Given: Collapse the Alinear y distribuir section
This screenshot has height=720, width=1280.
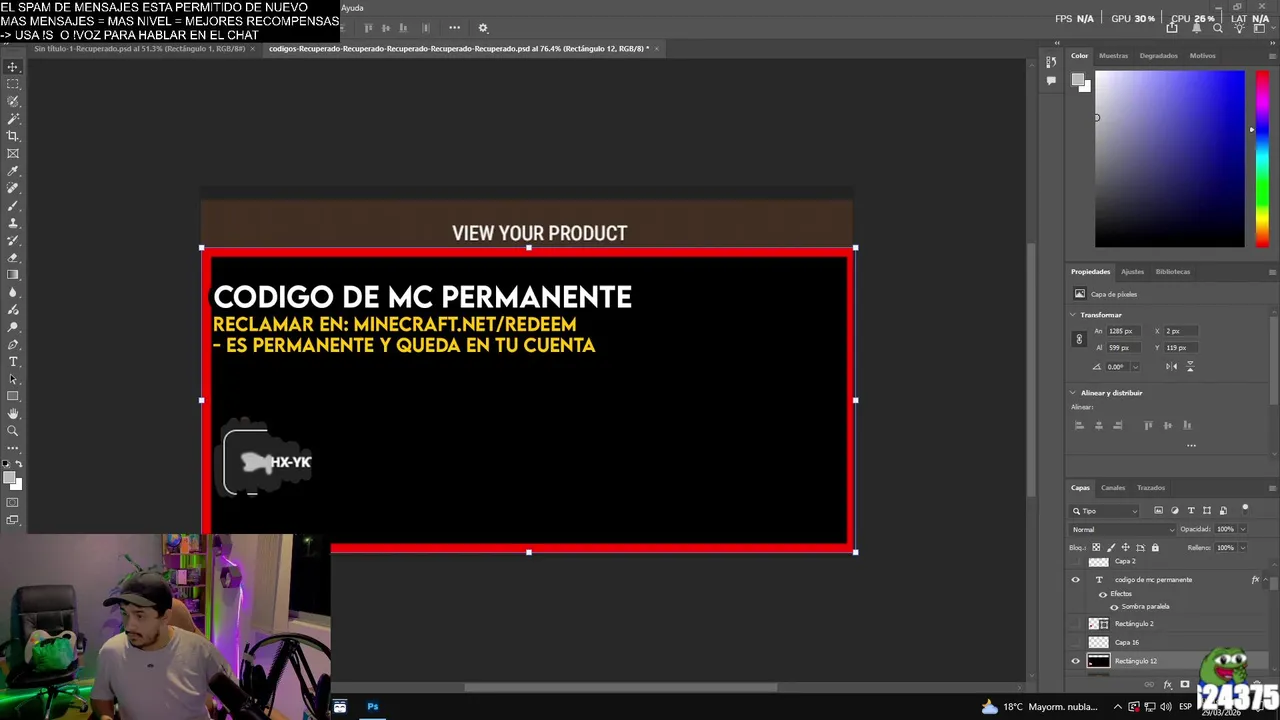Looking at the screenshot, I should coord(1073,393).
